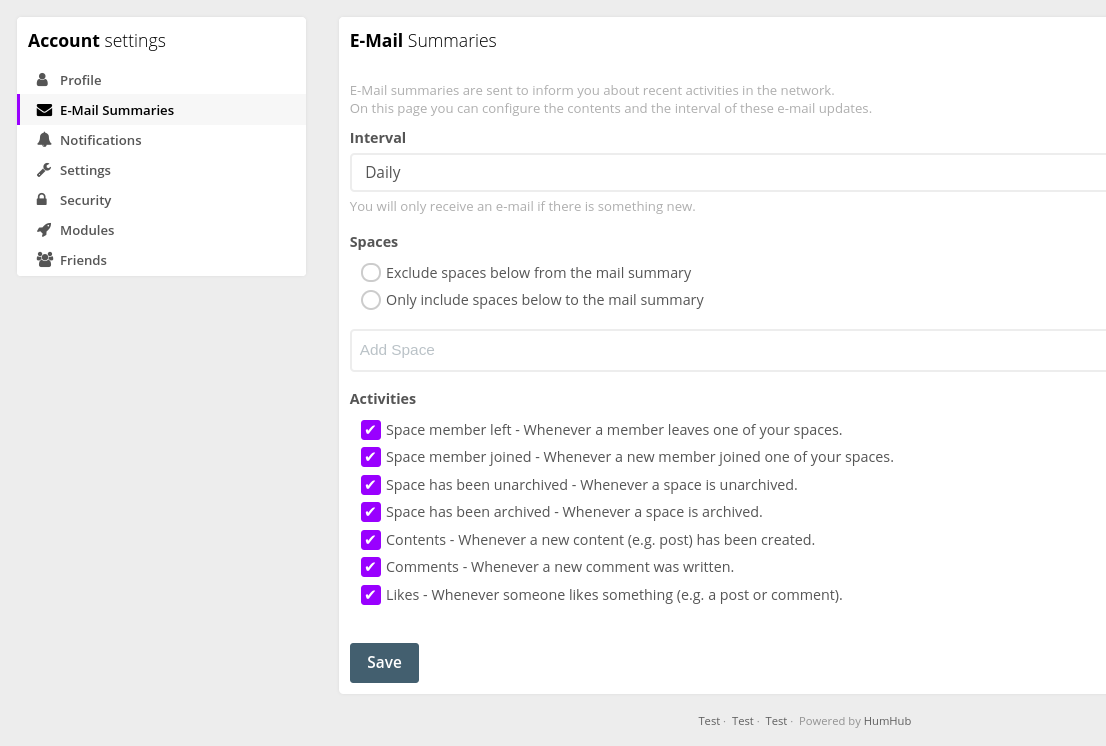Go to the Friends settings page
The image size is (1106, 746).
(83, 259)
